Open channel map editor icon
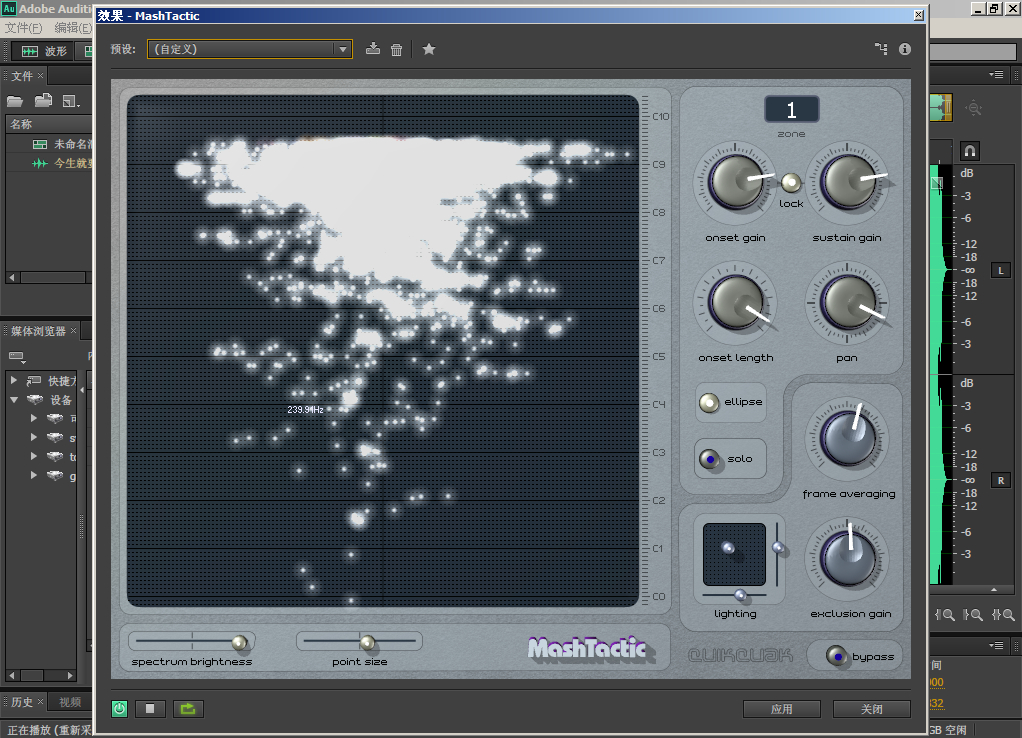Viewport: 1022px width, 738px height. pos(881,49)
